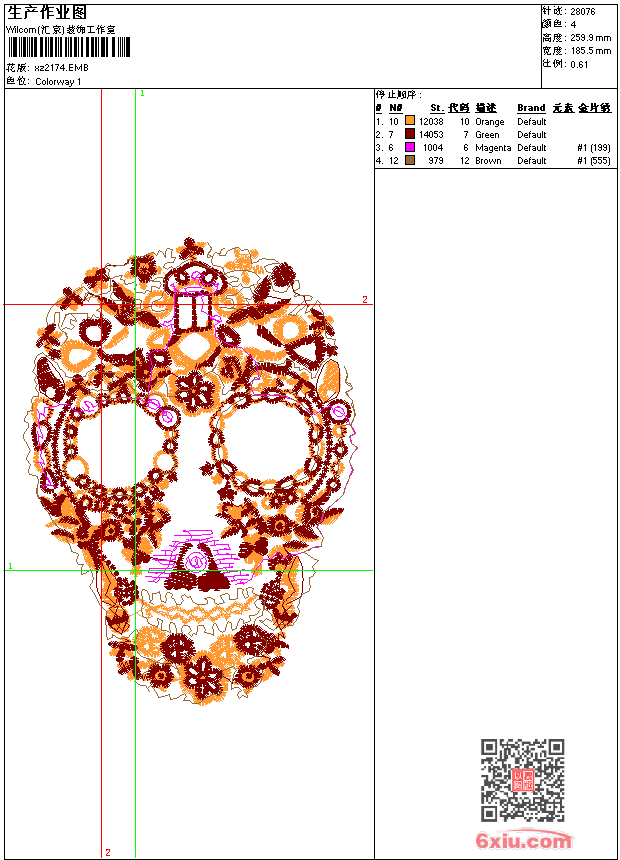
Task: Click the 生产作业图 worksheet title
Action: click(47, 12)
